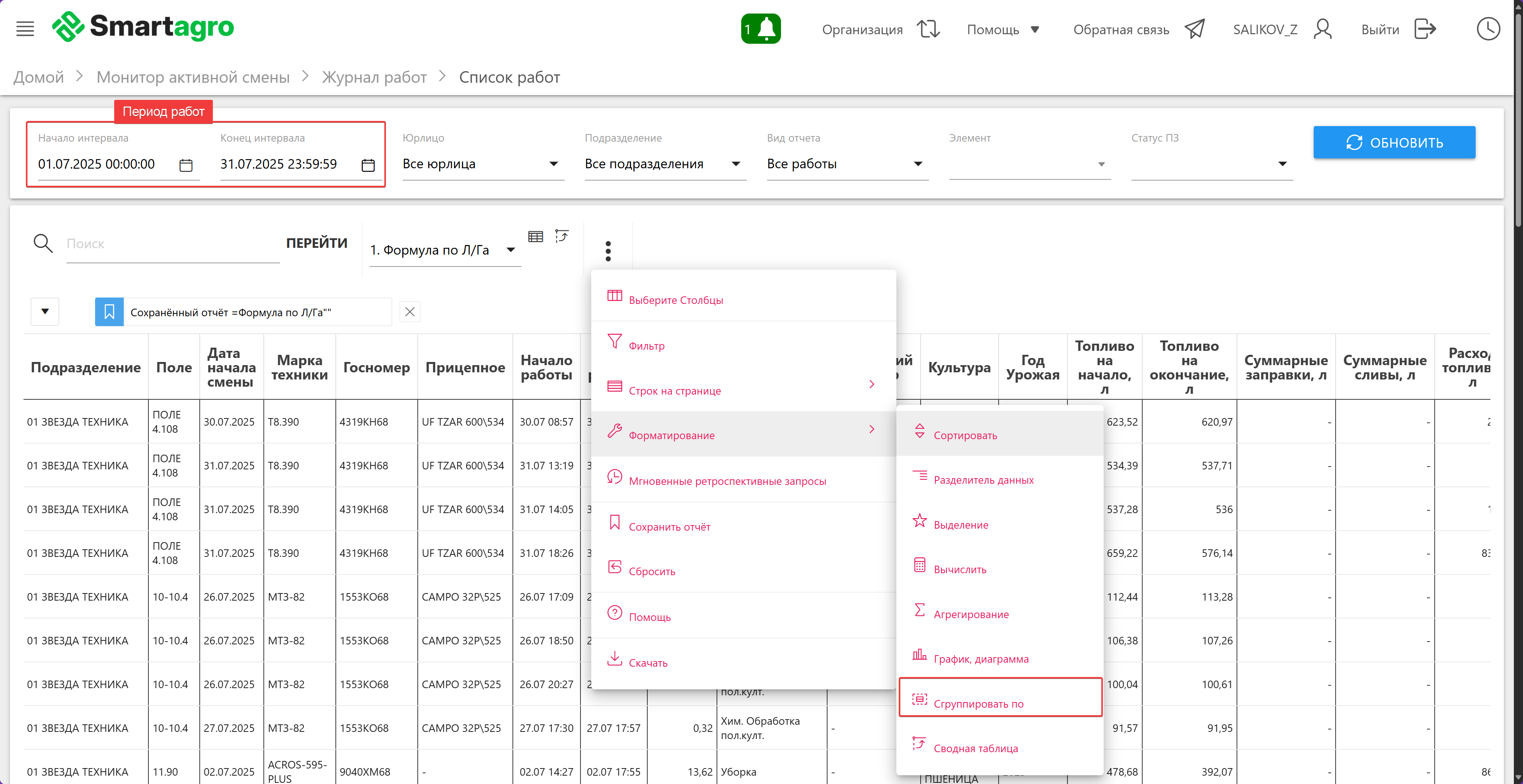The height and width of the screenshot is (784, 1523).
Task: Click the pivot table icon above the table
Action: point(562,237)
